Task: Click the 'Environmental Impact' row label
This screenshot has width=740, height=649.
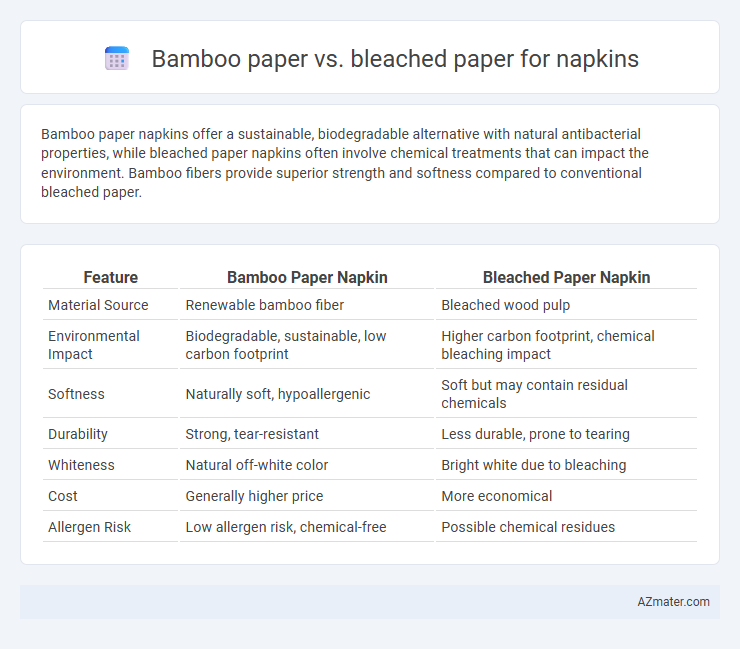Action: point(94,345)
